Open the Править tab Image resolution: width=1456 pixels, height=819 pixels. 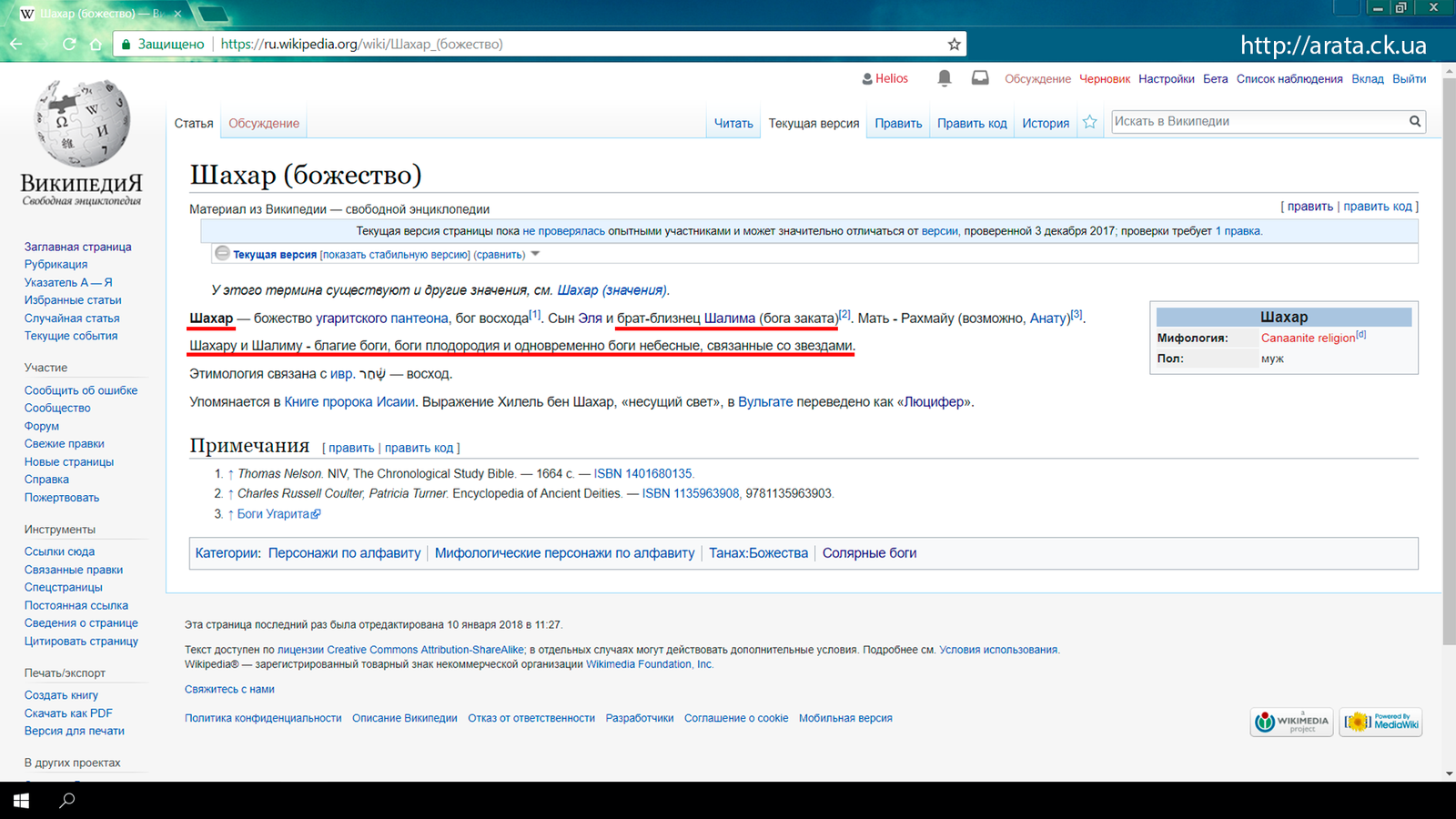(x=898, y=124)
